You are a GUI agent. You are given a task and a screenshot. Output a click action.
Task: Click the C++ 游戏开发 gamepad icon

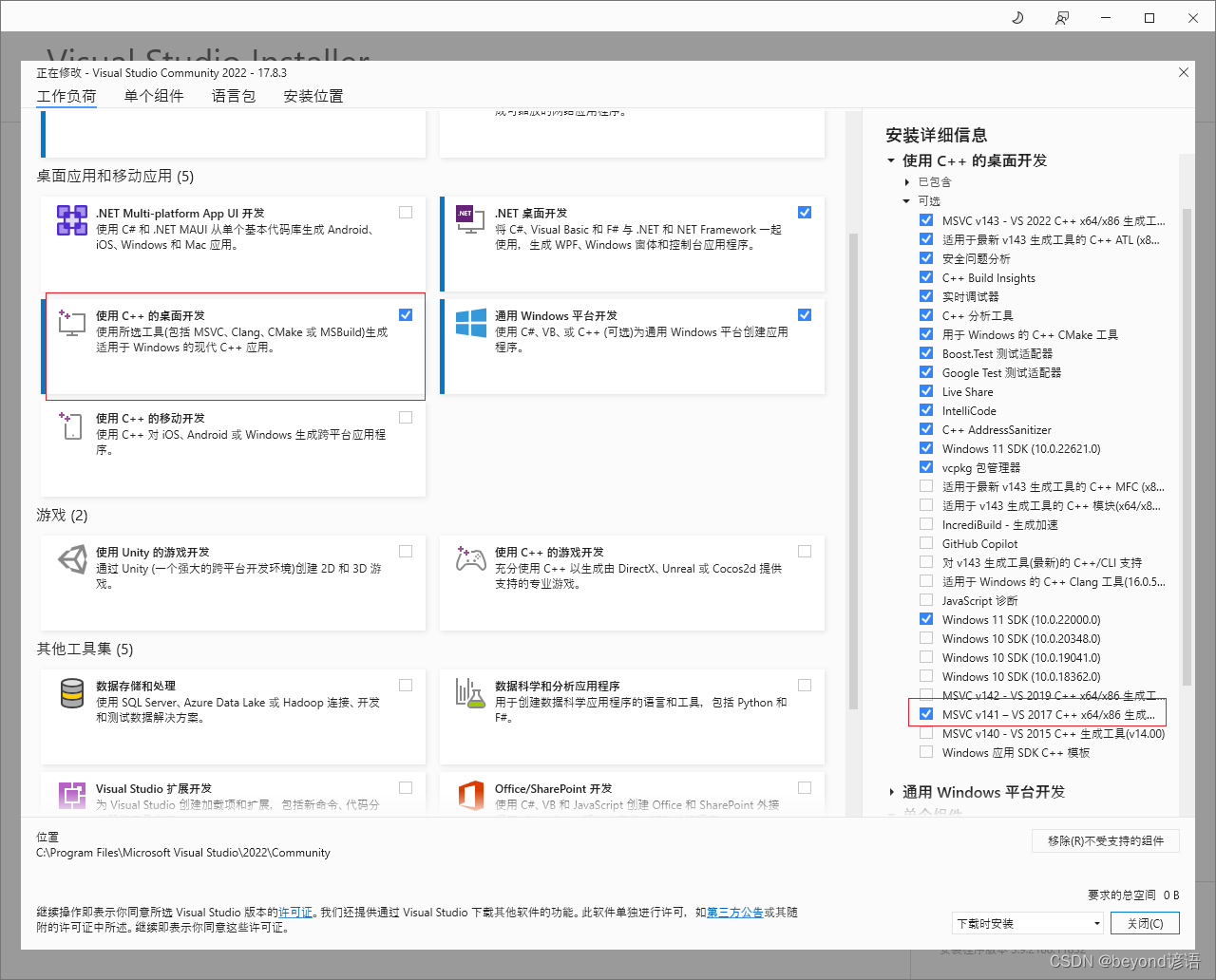tap(471, 558)
